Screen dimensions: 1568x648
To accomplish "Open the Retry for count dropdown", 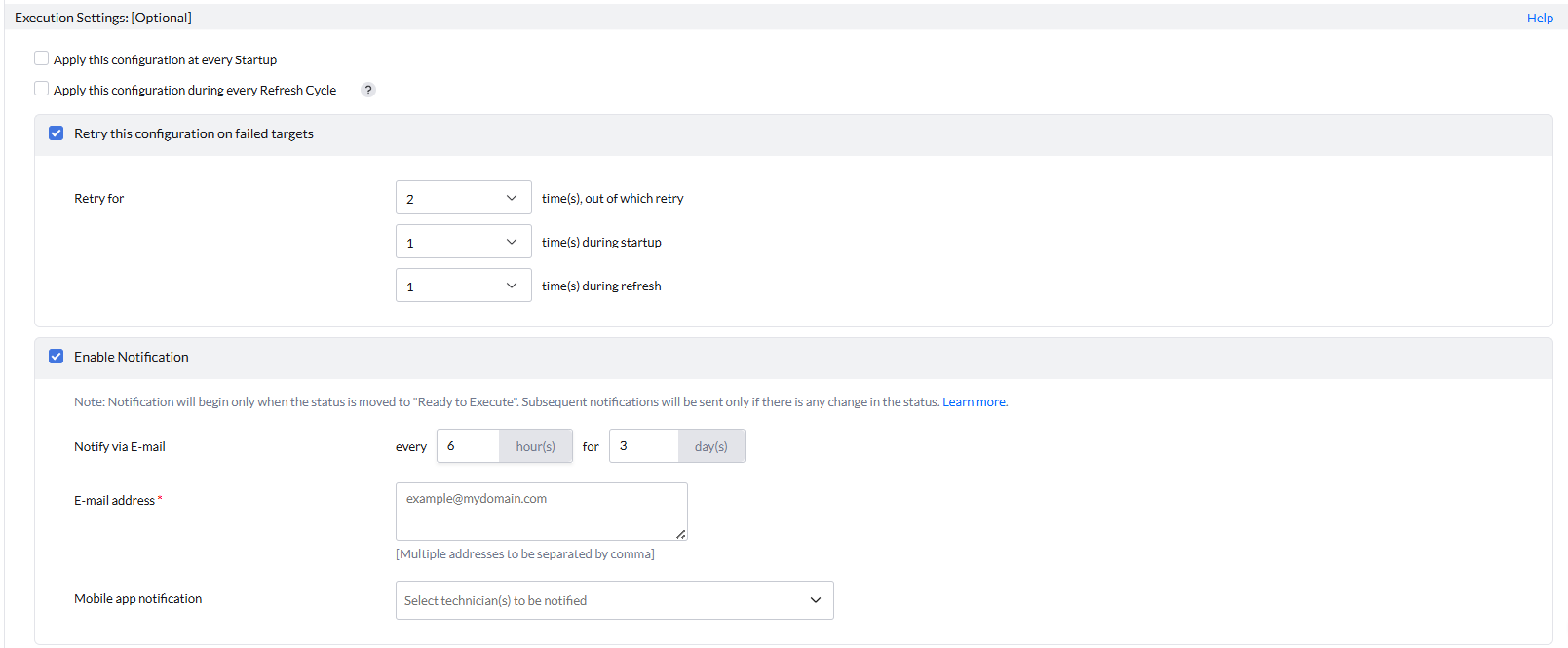I will [463, 198].
